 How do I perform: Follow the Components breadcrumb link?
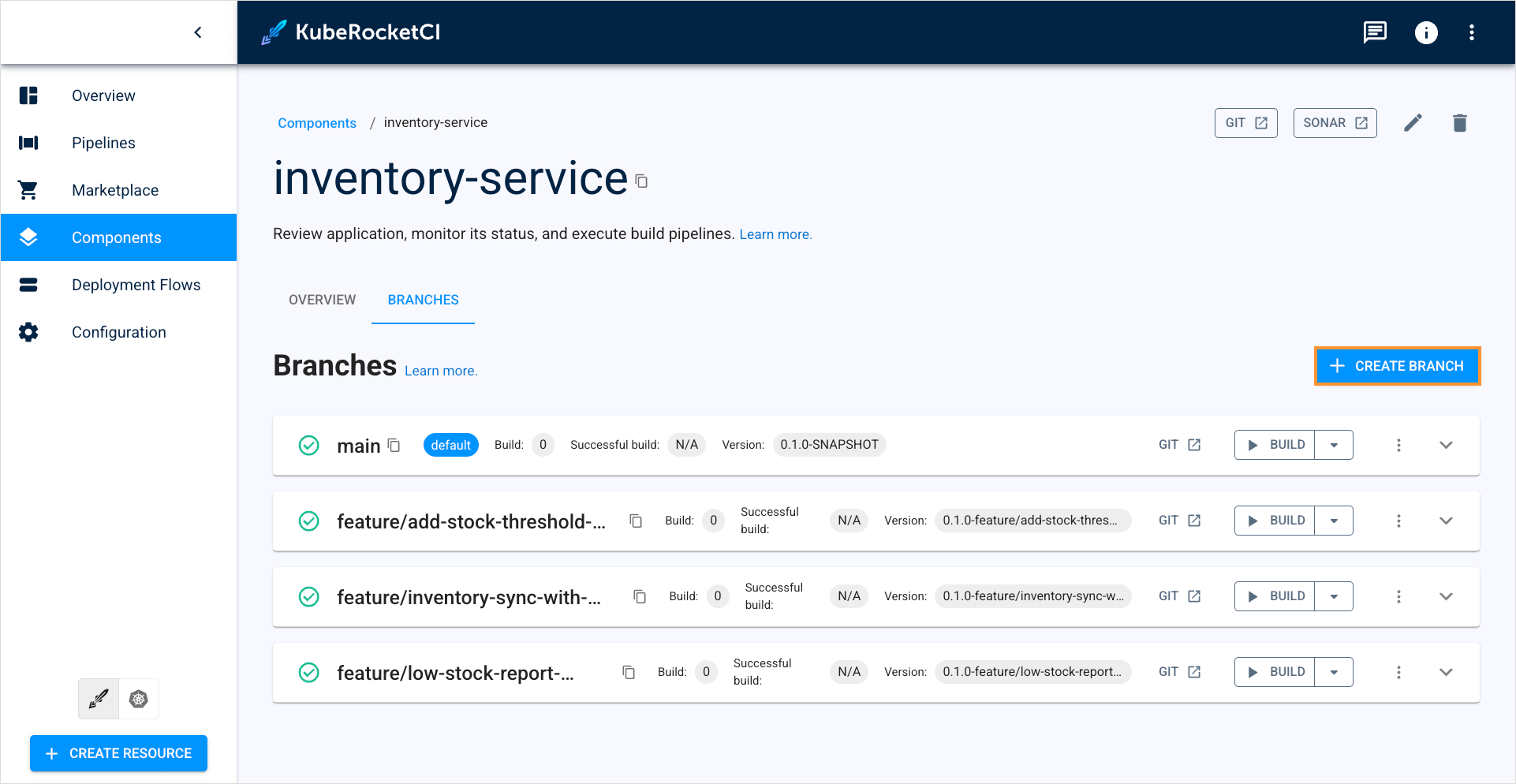coord(317,123)
